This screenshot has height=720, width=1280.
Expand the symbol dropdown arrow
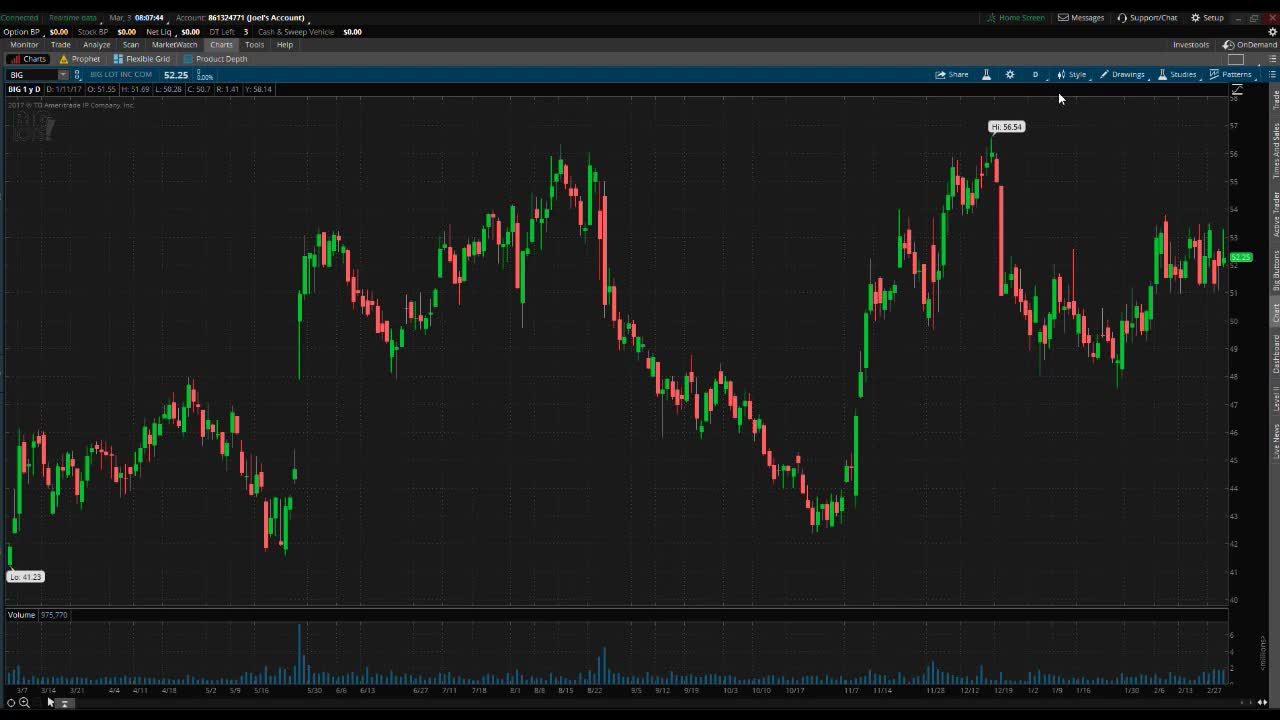(x=63, y=75)
